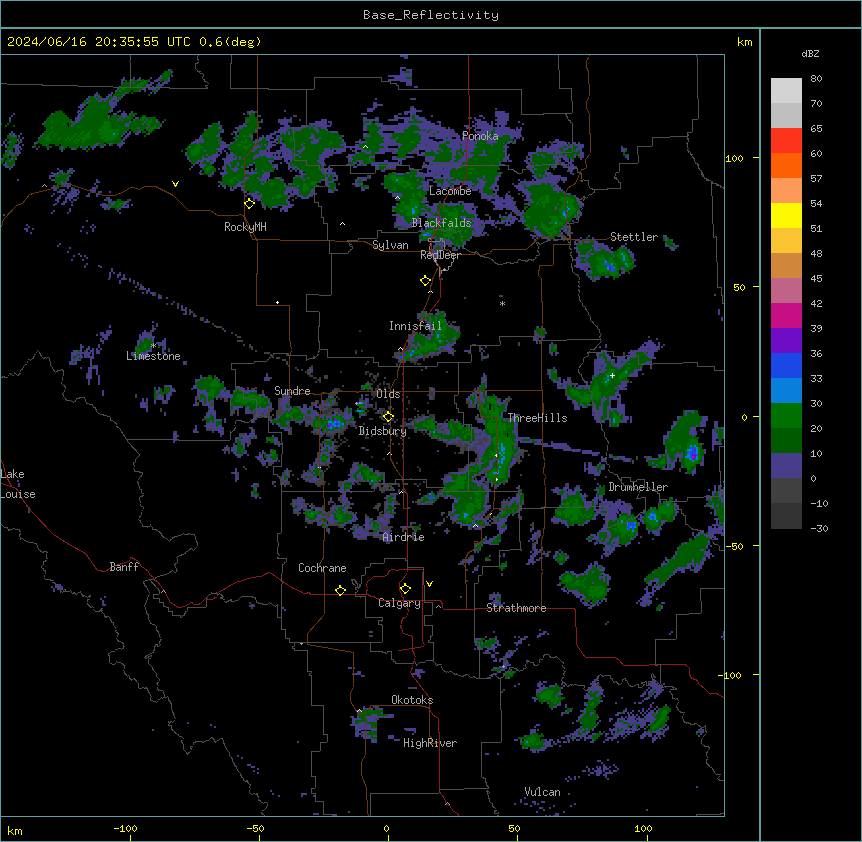This screenshot has height=842, width=862.
Task: Choose the blue 33-36 dBZ legend swatch
Action: pos(786,365)
